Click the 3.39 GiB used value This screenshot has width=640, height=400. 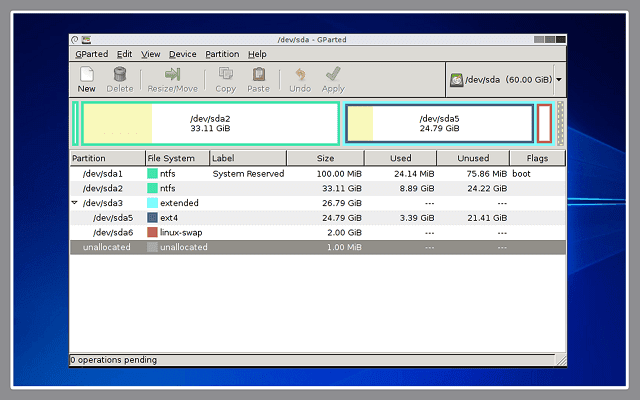417,218
